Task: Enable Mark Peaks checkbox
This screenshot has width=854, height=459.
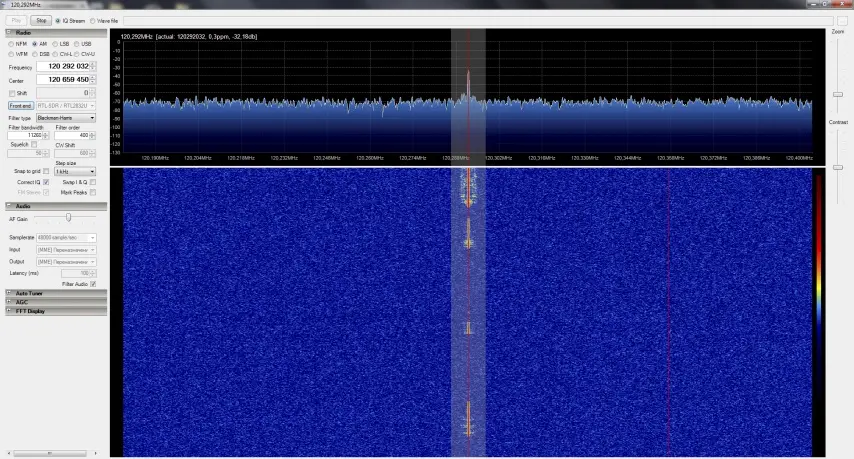Action: coord(93,193)
